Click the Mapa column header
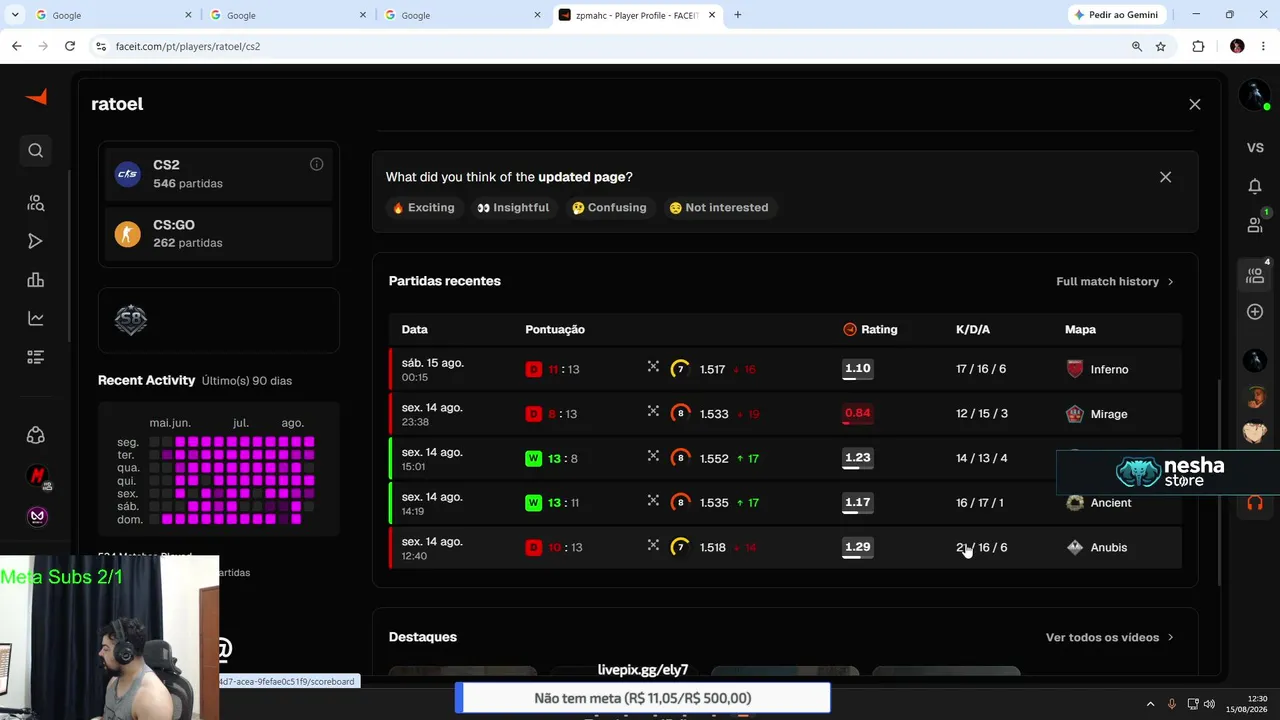Screen dimensions: 1280x720 point(1081,329)
